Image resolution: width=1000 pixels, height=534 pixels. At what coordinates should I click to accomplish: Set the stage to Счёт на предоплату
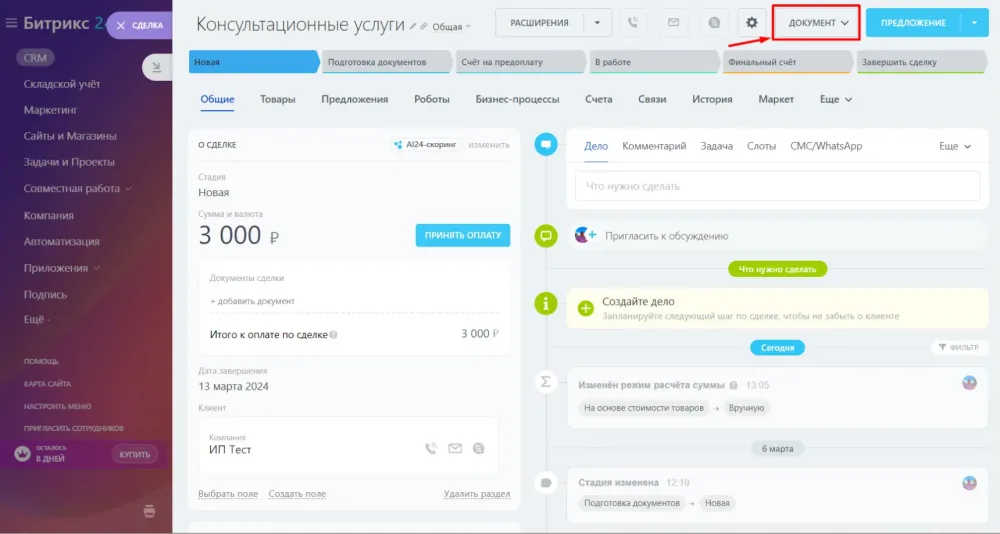[x=518, y=62]
